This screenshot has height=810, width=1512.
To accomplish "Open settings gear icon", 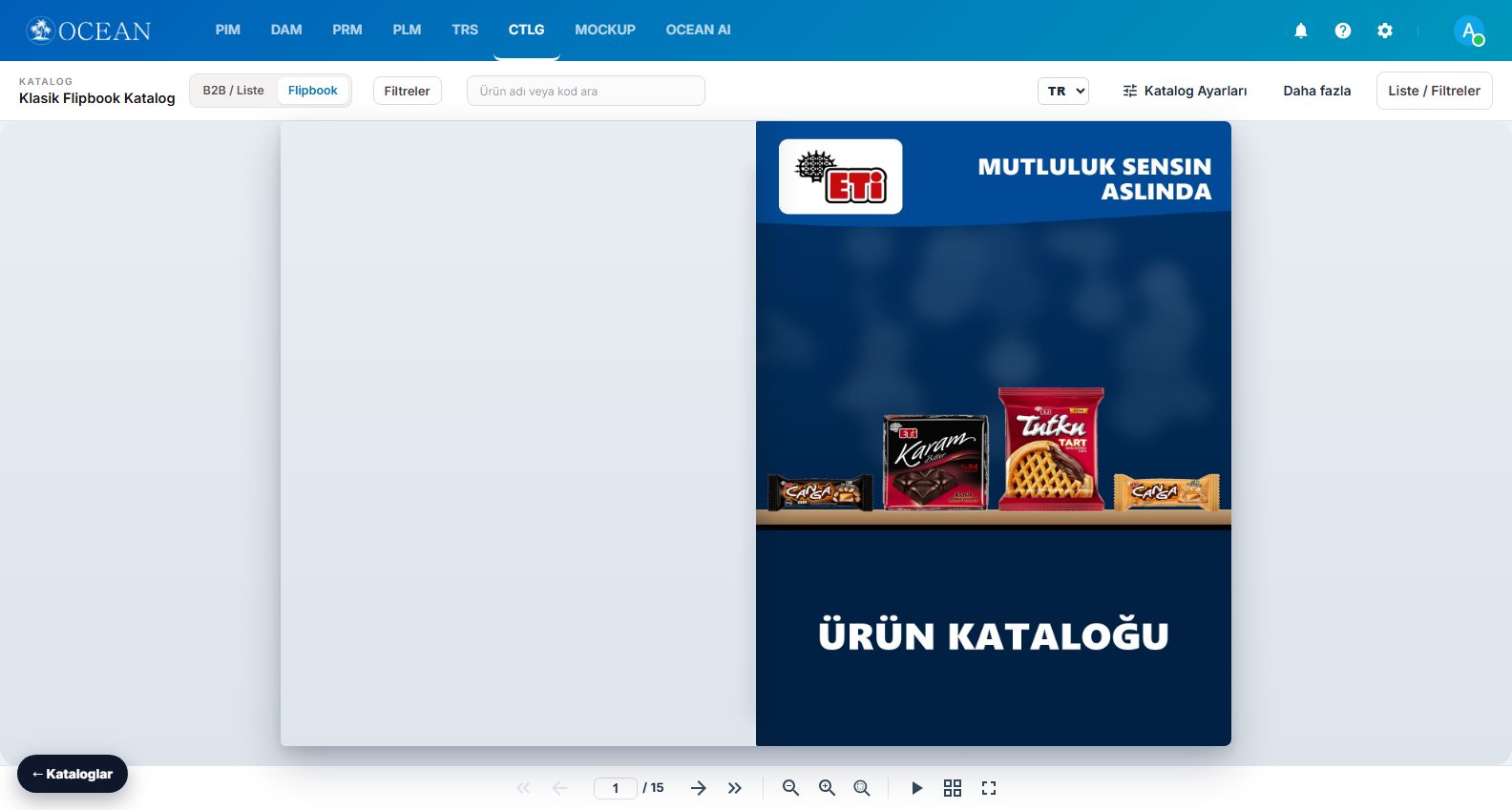I will tap(1385, 31).
